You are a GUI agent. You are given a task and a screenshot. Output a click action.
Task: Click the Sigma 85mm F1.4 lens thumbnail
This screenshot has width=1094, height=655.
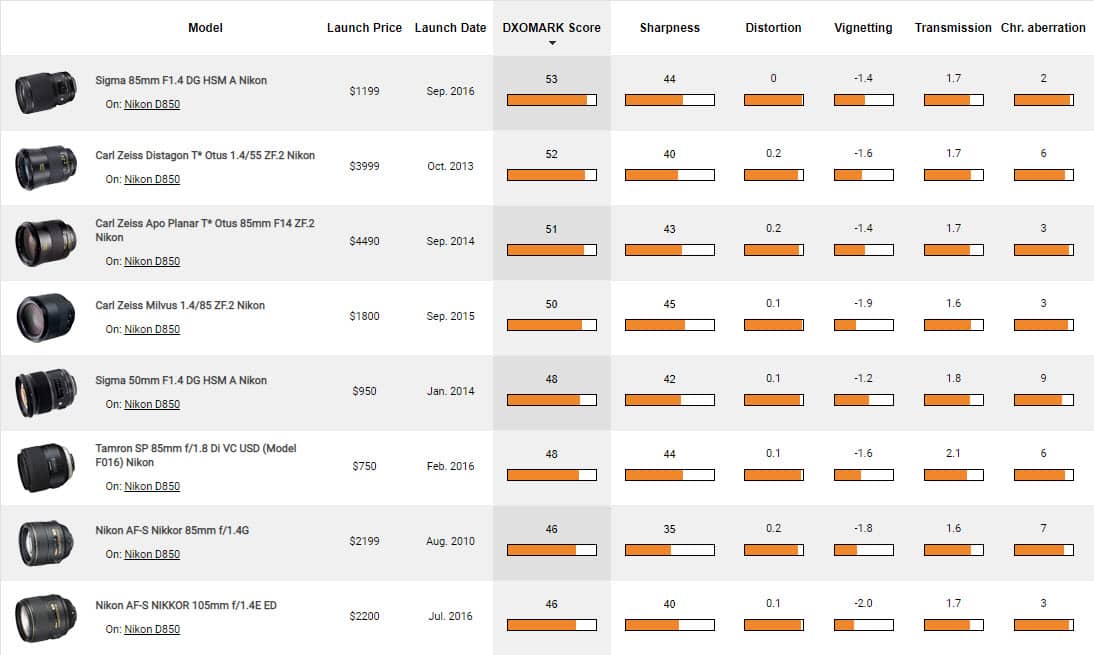pos(46,92)
